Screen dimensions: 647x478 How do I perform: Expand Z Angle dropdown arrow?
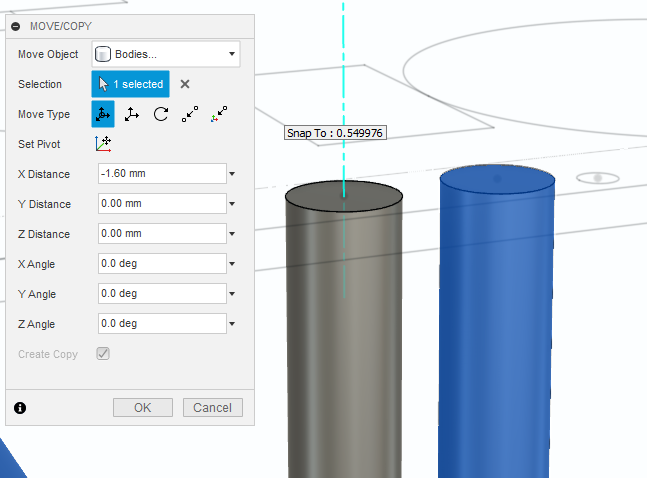click(232, 324)
